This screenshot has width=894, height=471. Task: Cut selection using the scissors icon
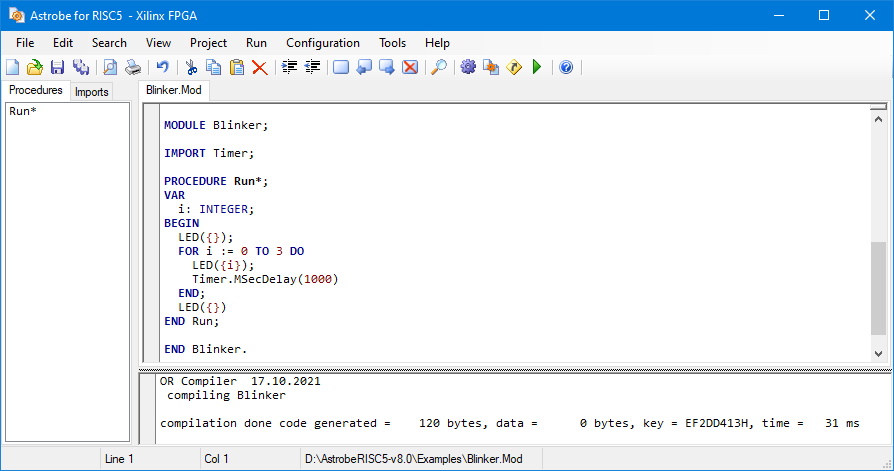[192, 67]
